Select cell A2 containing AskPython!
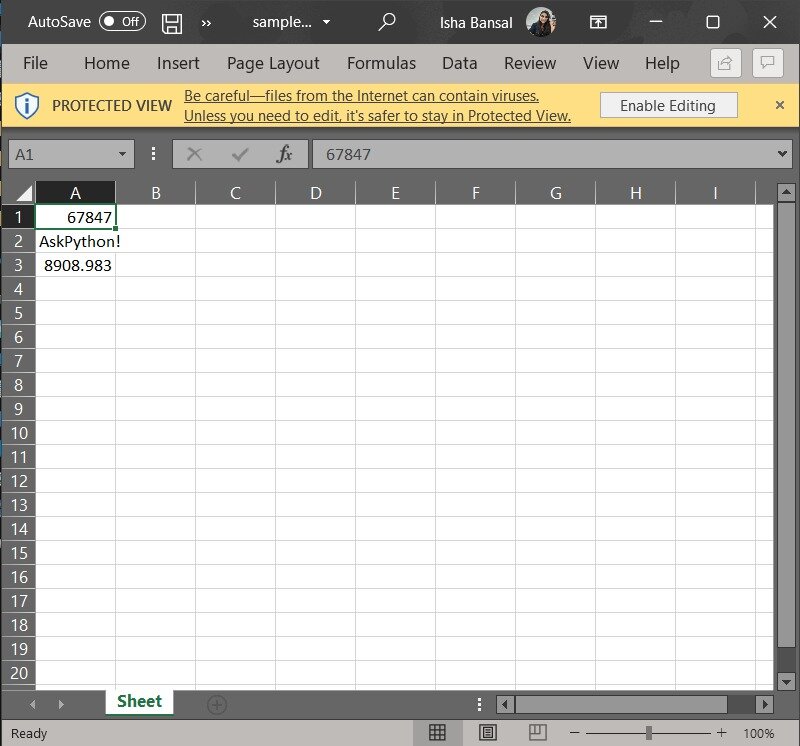Viewport: 800px width, 746px height. tap(77, 241)
